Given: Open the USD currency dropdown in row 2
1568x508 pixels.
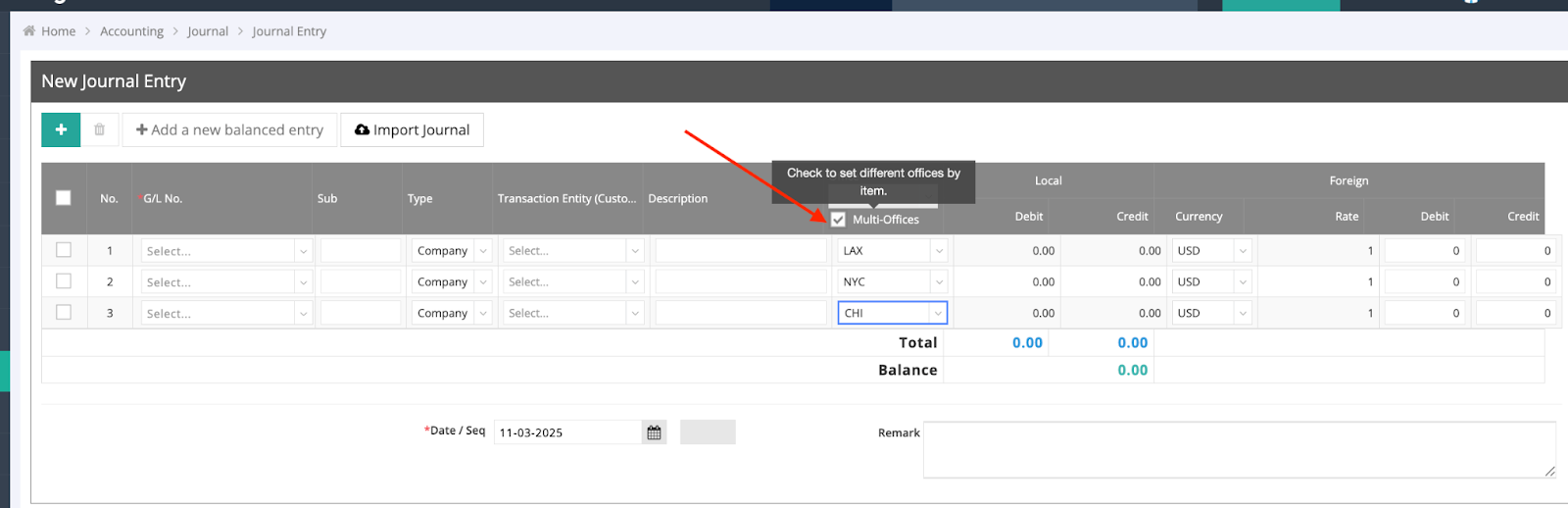Looking at the screenshot, I should pos(1213,282).
